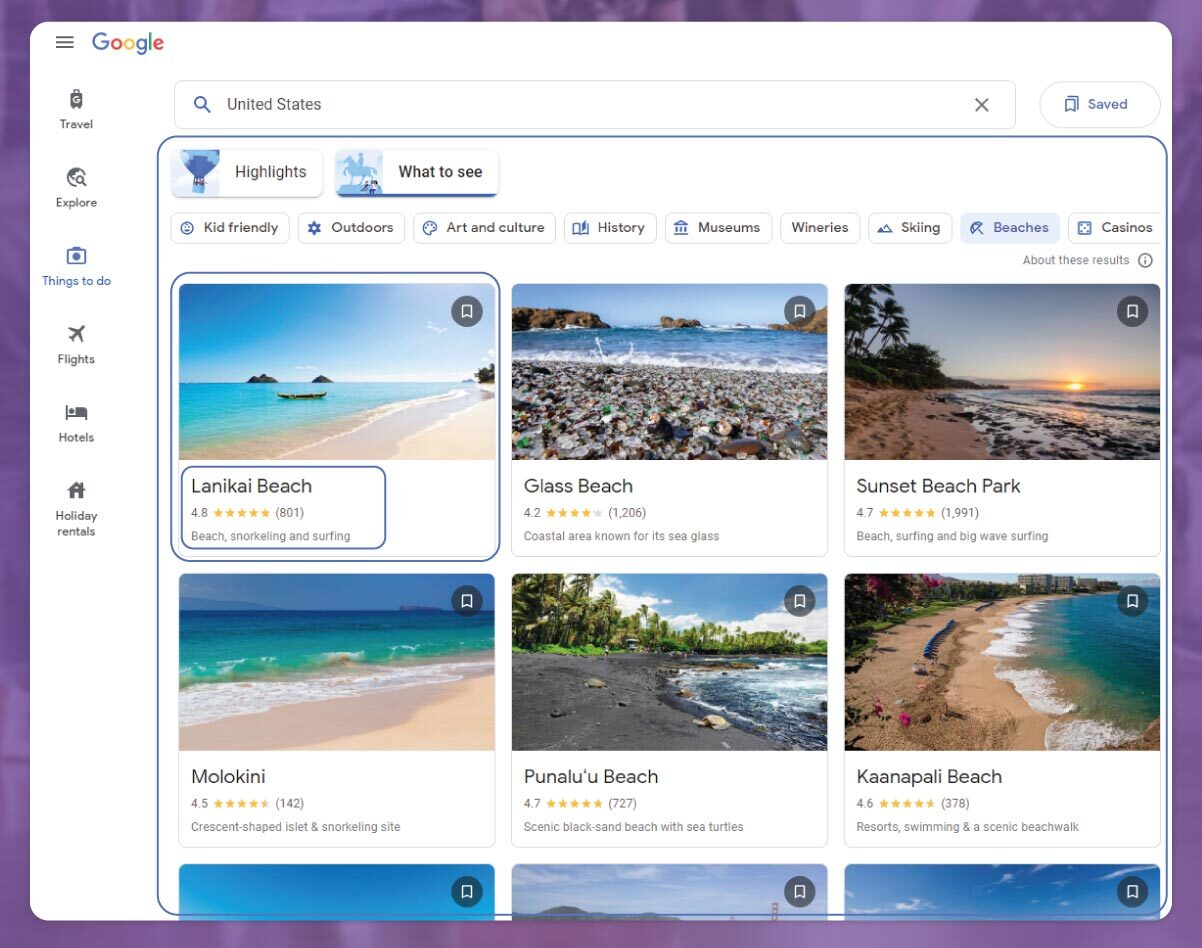The image size is (1202, 948).
Task: Open Travel in the sidebar
Action: pos(76,109)
